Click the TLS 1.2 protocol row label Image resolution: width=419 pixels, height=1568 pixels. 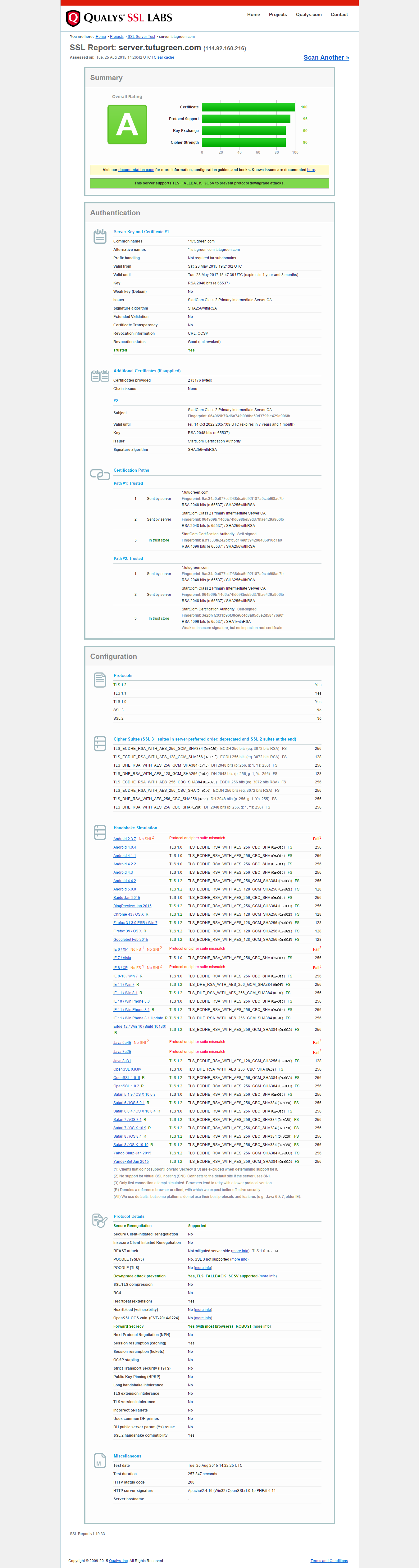[x=120, y=685]
